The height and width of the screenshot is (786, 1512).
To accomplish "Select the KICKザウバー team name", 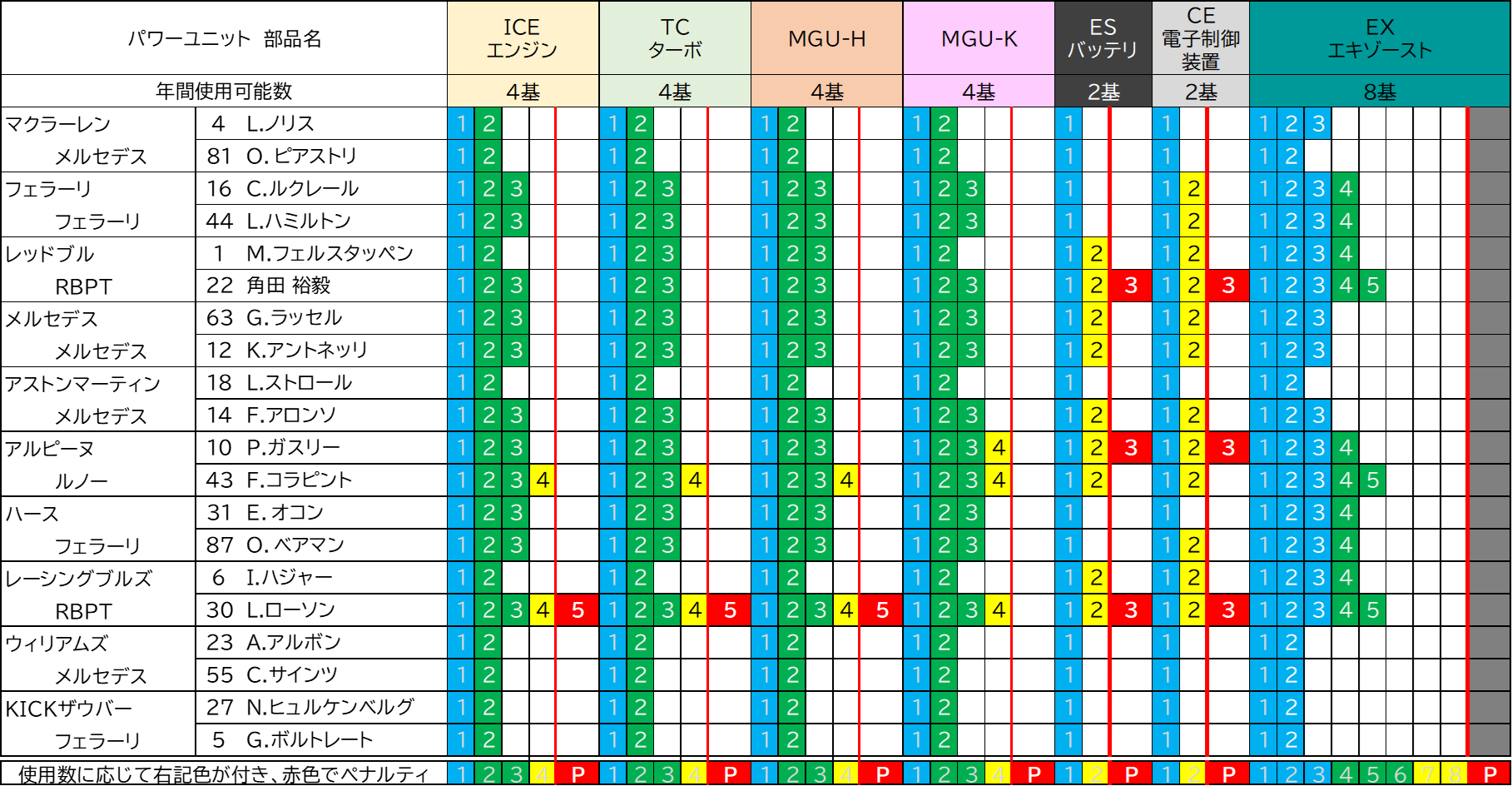I will coord(69,709).
